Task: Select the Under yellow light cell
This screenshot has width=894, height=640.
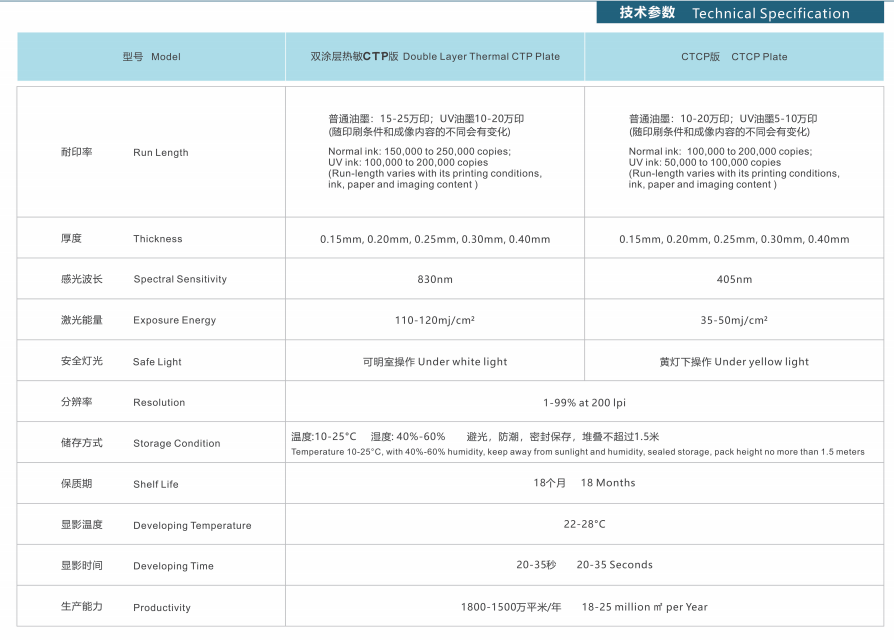Action: 734,362
